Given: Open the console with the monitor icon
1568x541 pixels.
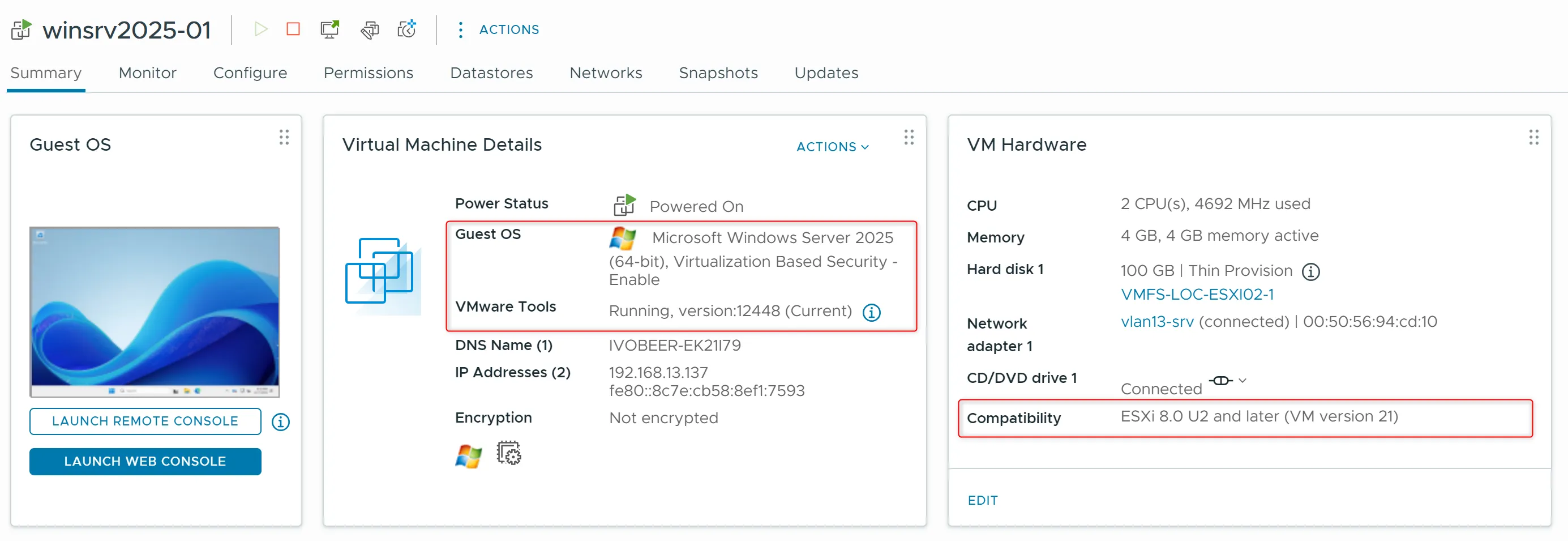Looking at the screenshot, I should (x=330, y=29).
